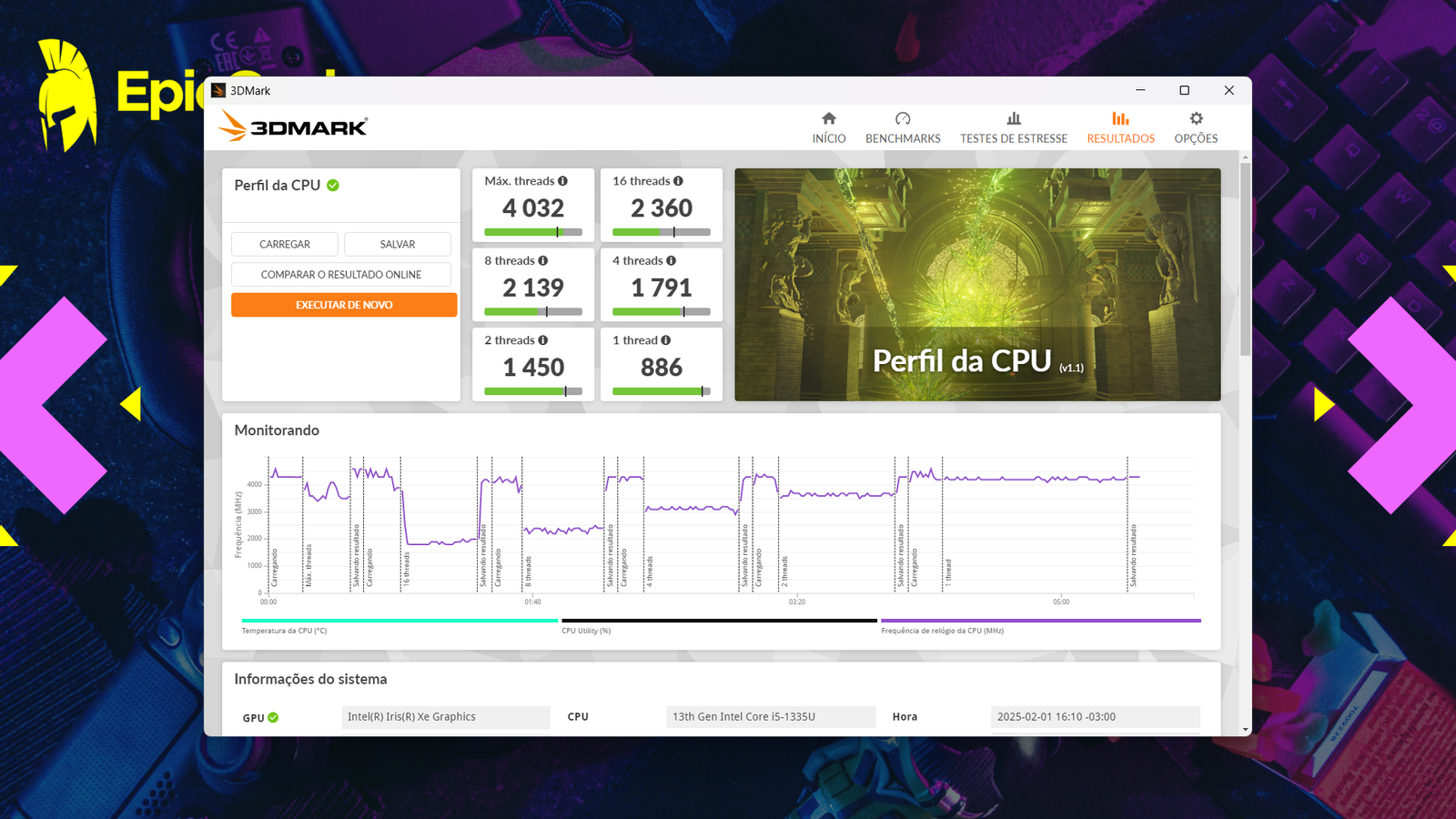Click the EXECUTAR DE NOVO button
Viewport: 1456px width, 819px height.
coord(344,305)
